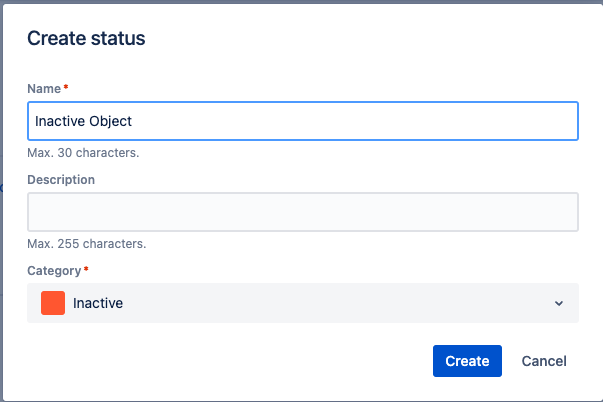Click the word 'Inactive' in Name field
This screenshot has width=603, height=402.
59,121
